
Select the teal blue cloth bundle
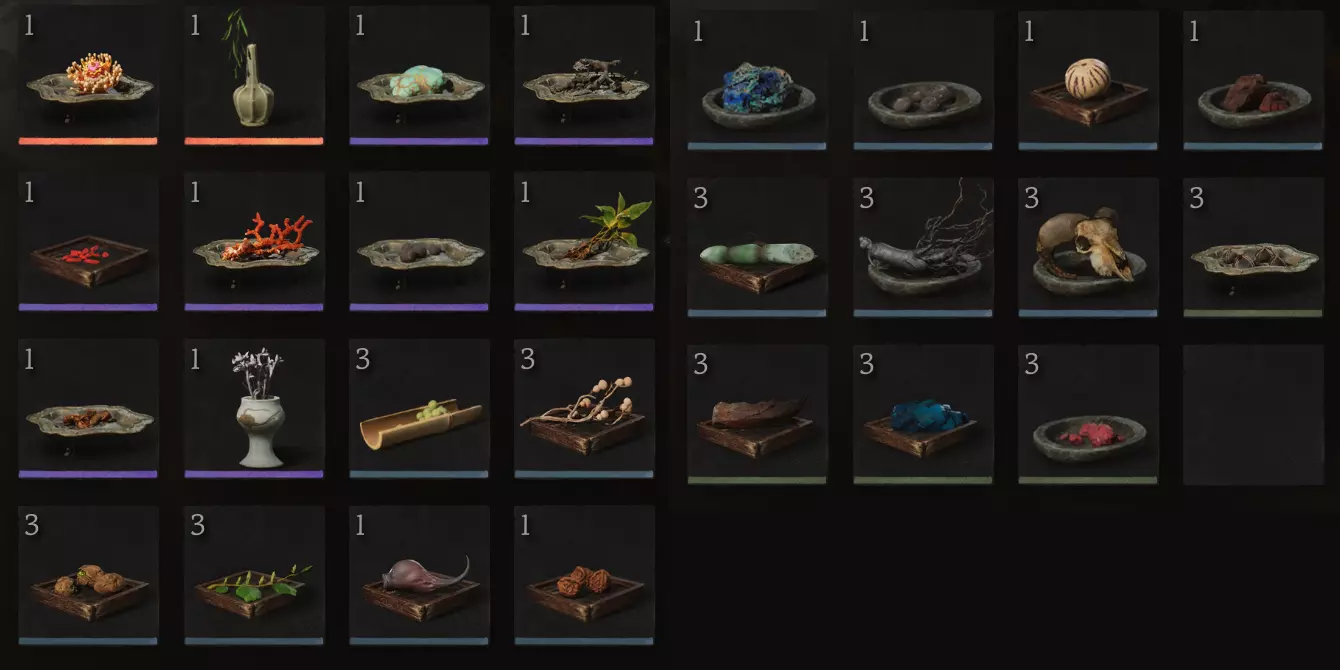pos(923,415)
